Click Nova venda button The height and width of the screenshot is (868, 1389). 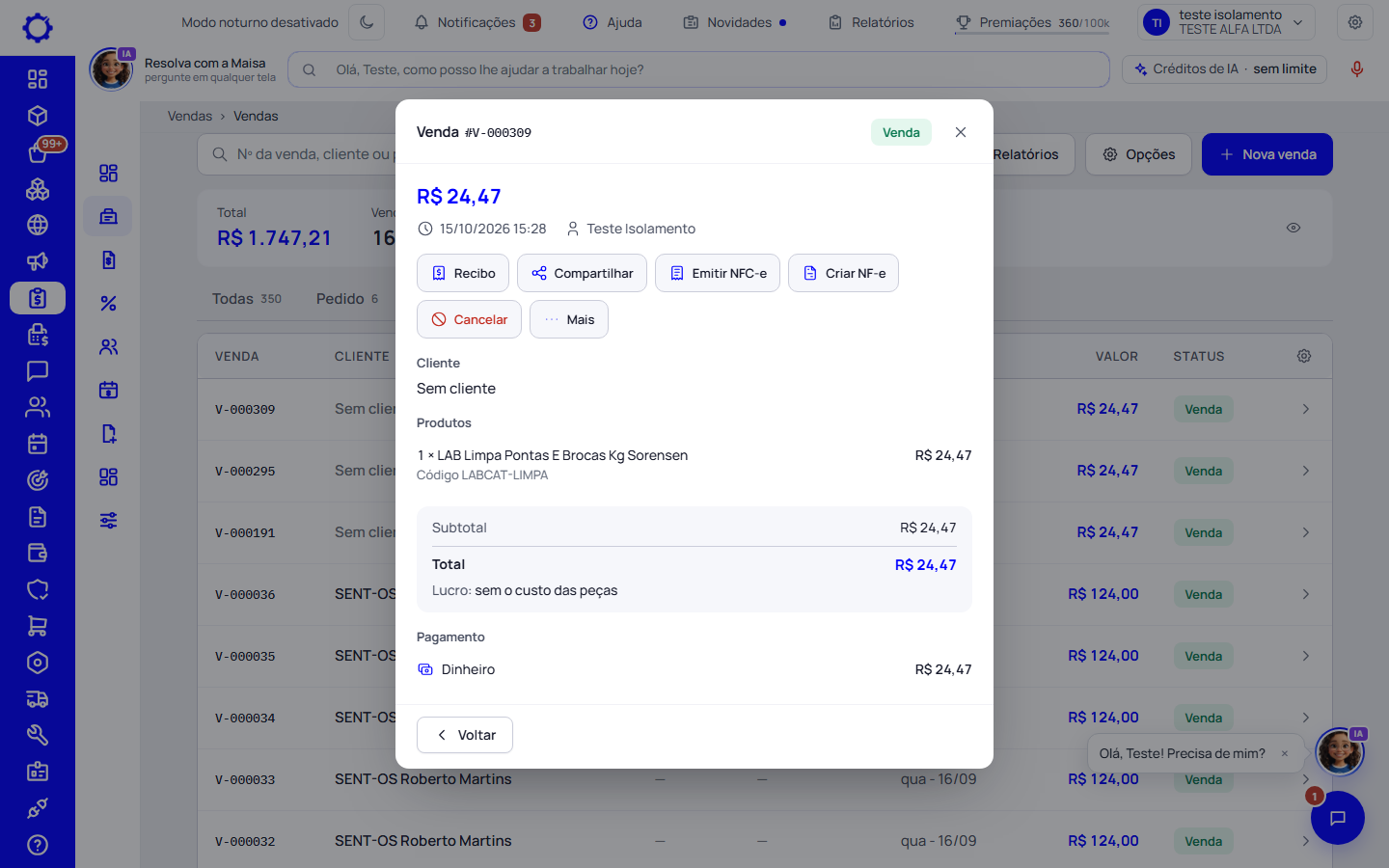(x=1267, y=154)
